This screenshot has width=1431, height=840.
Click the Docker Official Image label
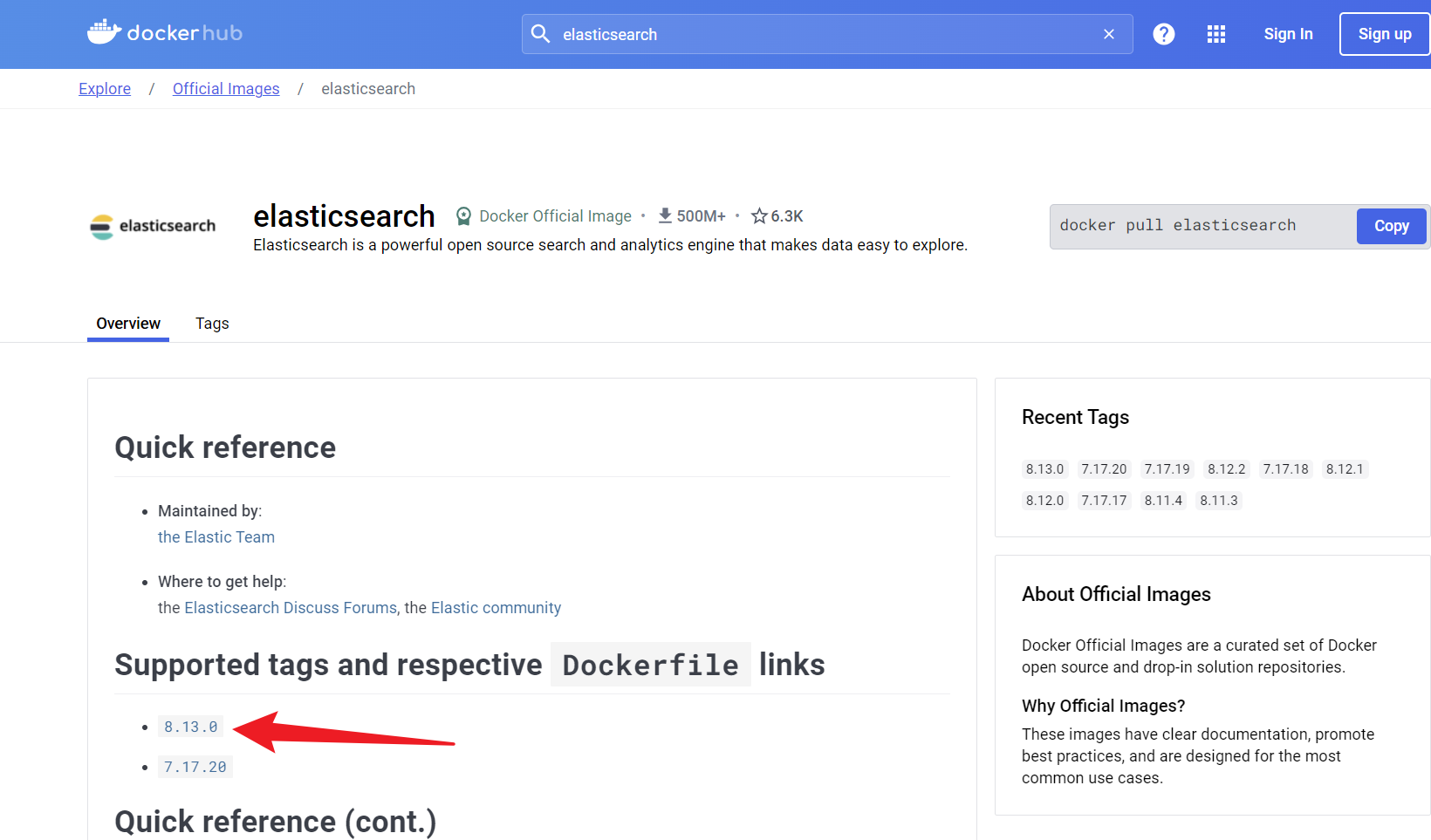coord(555,215)
